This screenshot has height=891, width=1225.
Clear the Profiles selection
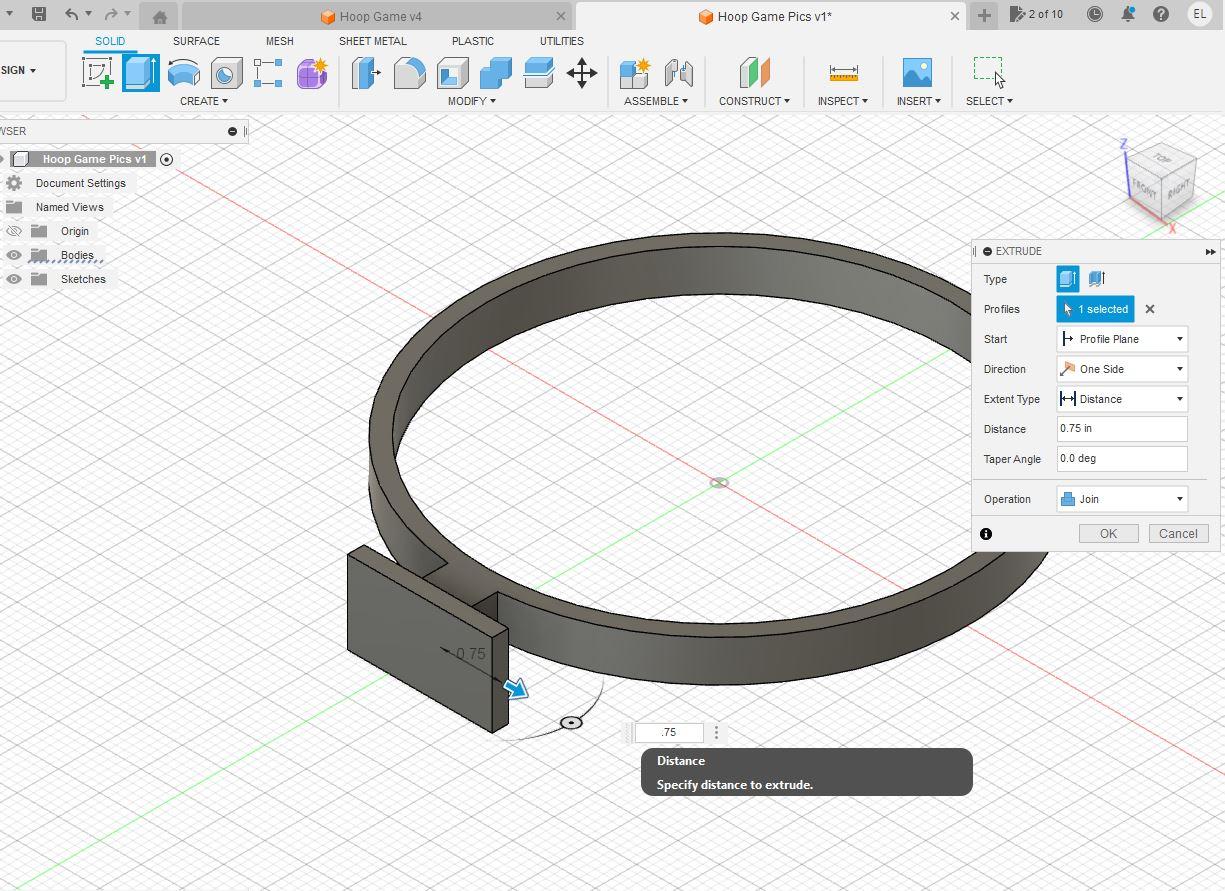1150,309
